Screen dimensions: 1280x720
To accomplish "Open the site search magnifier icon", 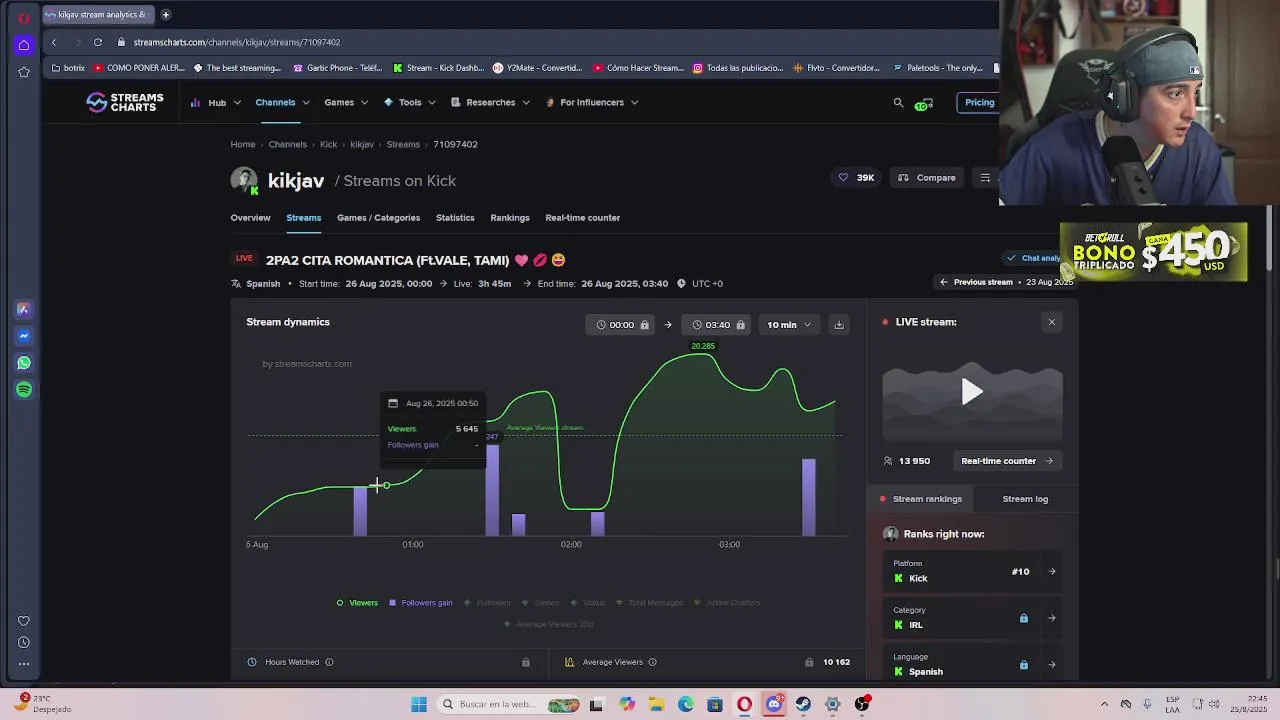I will tap(898, 102).
